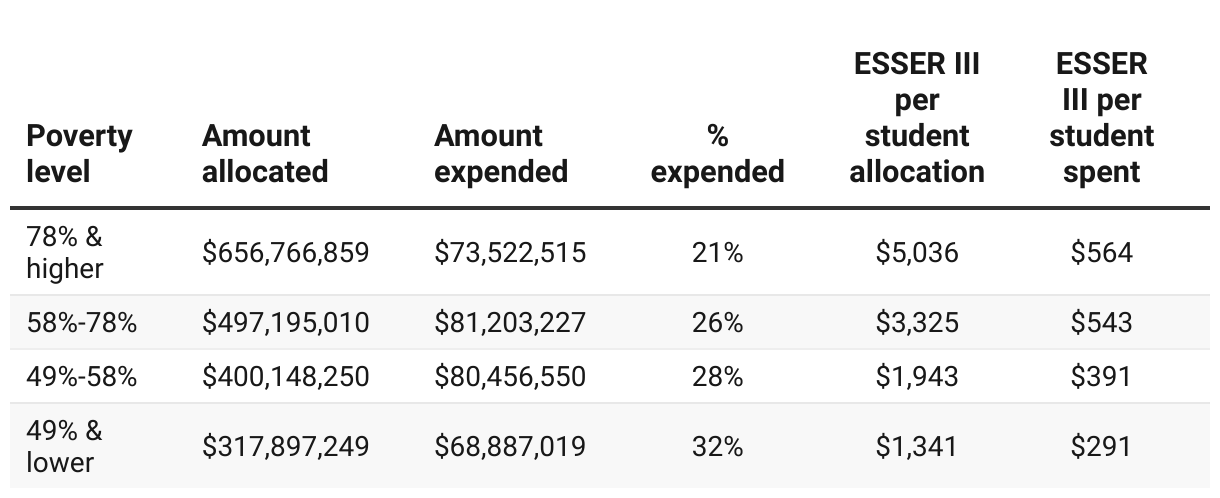Click the $5,036 per student allocation
Screen dimensions: 1220x498
click(917, 252)
